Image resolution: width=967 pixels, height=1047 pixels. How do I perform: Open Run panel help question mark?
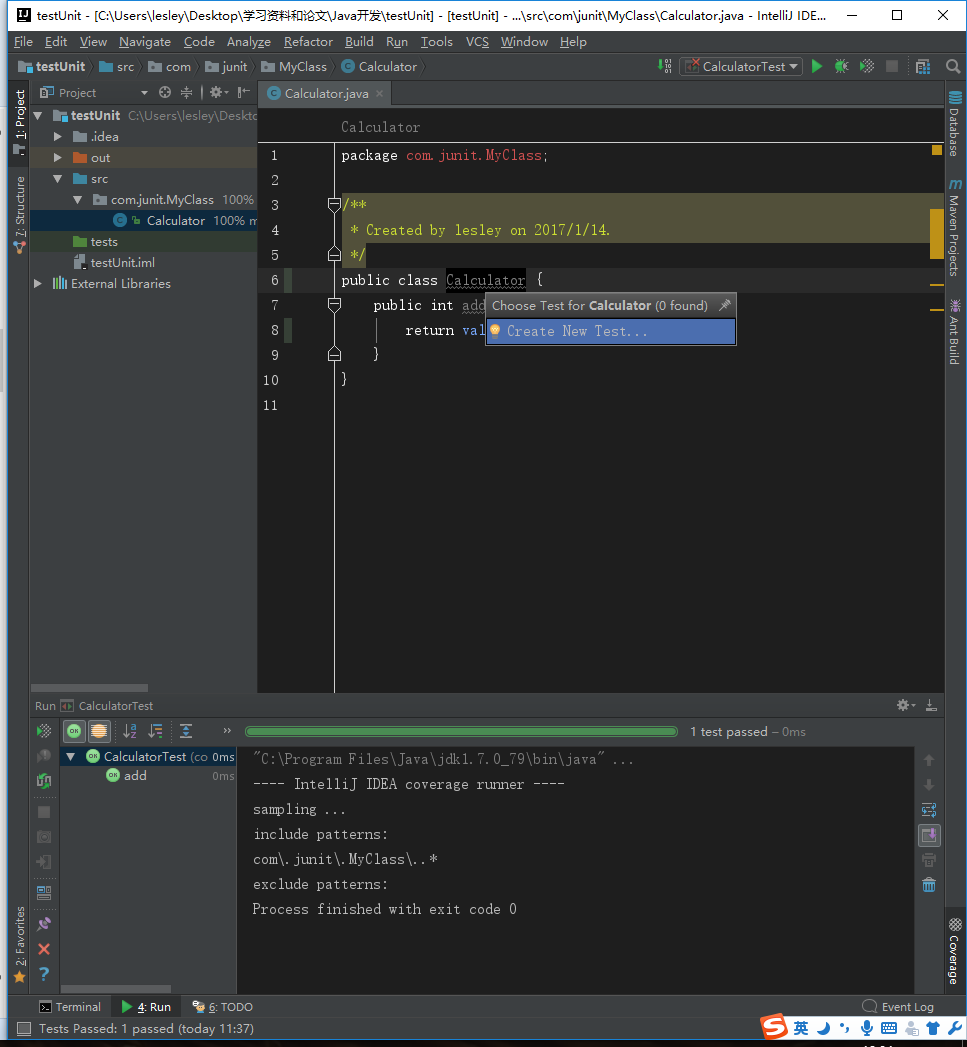[44, 974]
